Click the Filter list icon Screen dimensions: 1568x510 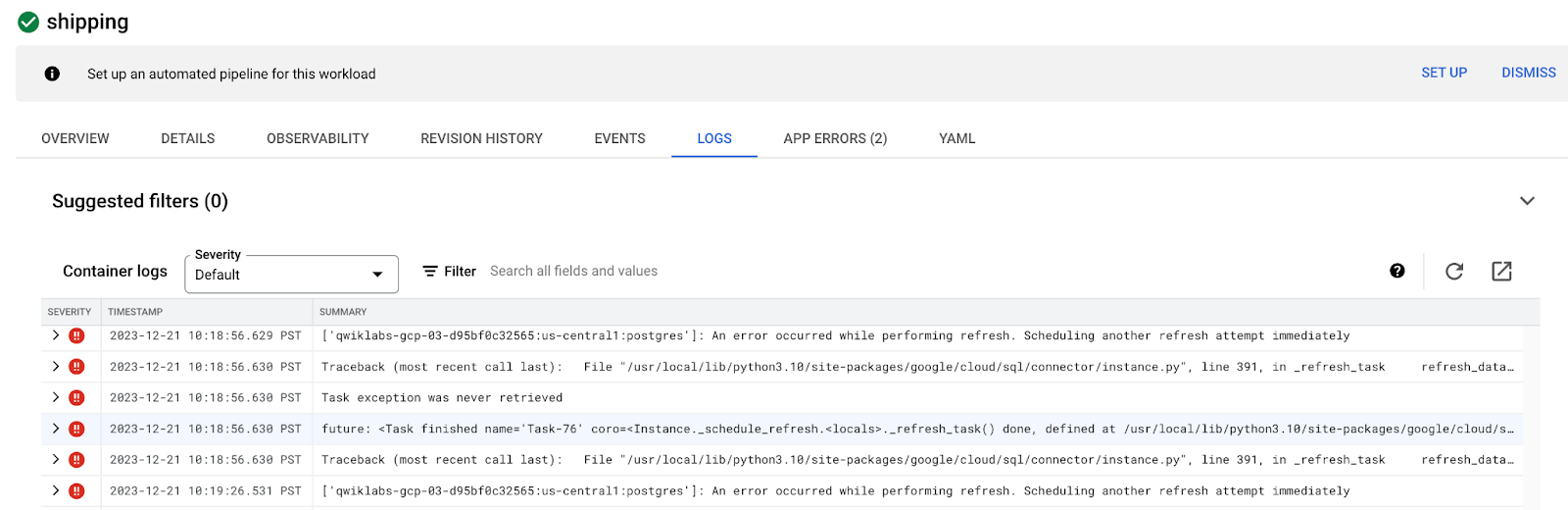(x=430, y=272)
